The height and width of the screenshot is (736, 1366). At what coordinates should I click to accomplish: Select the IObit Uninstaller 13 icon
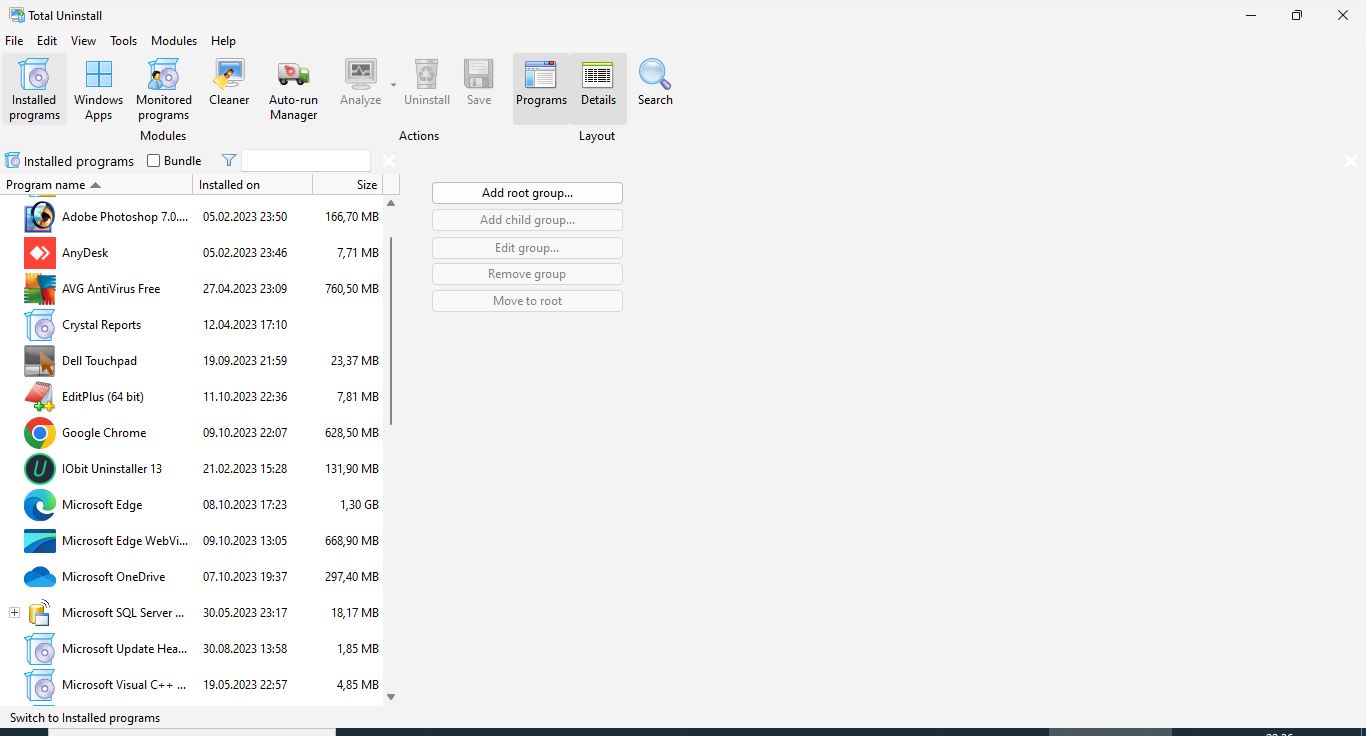pyautogui.click(x=40, y=469)
